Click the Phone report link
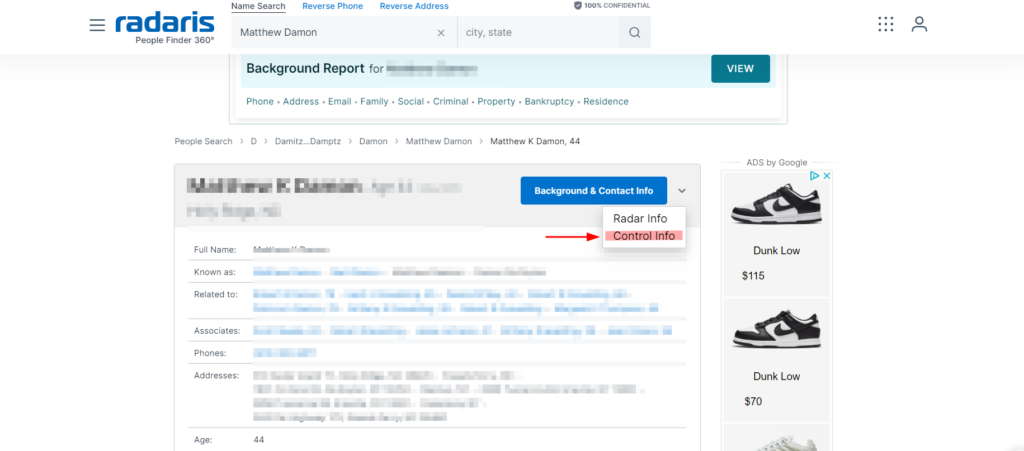Screen dimensions: 1024x451 tap(260, 101)
